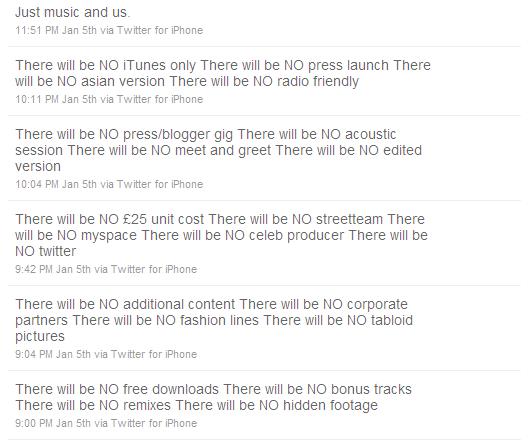529x440 pixels.
Task: Click the tweet about NO press/blogger gig
Action: pos(218,150)
